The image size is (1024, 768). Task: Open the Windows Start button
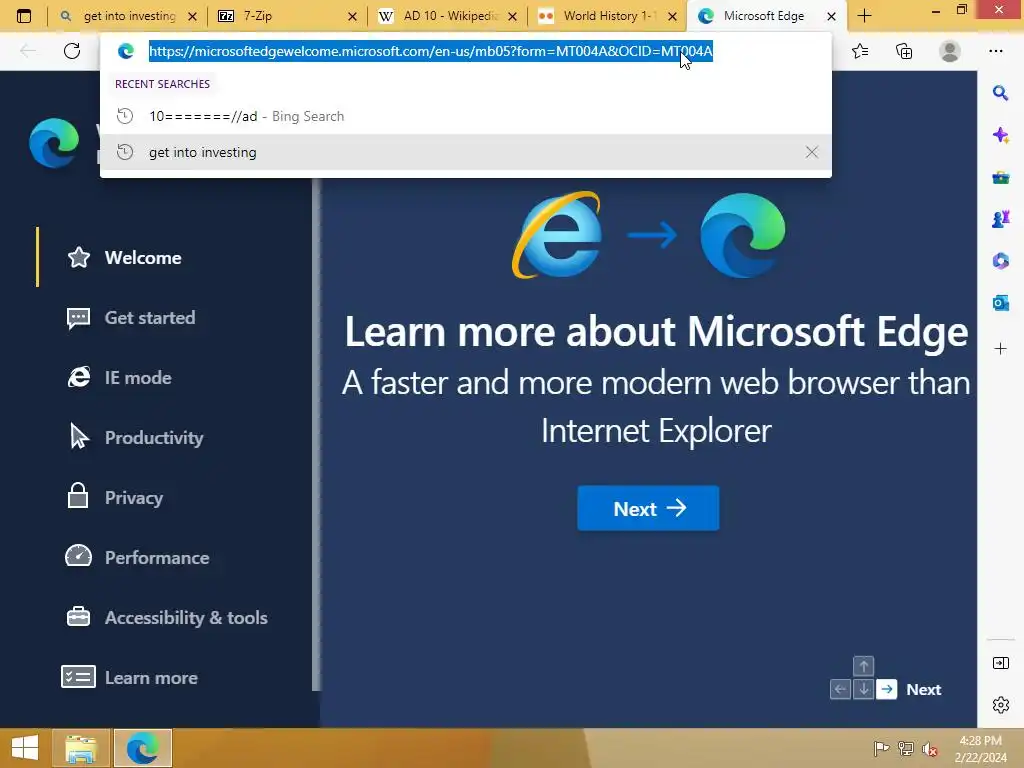pyautogui.click(x=25, y=748)
